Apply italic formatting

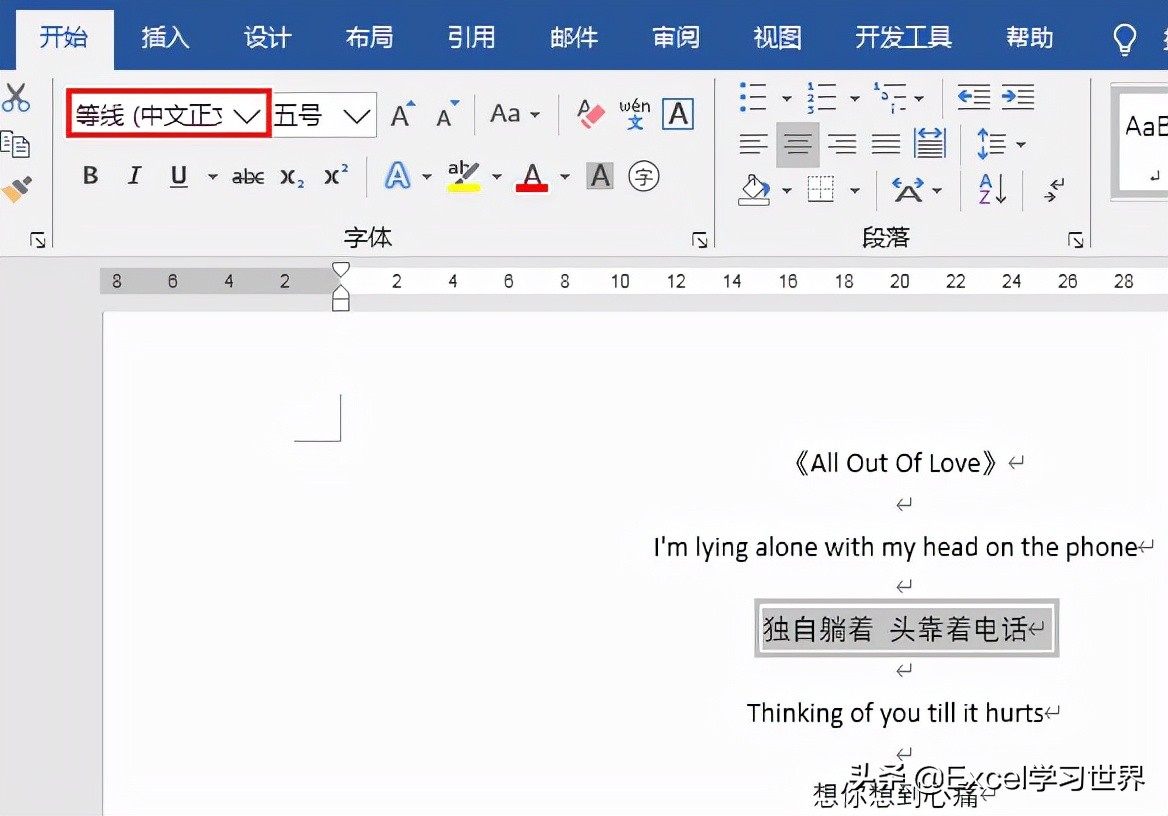[134, 176]
